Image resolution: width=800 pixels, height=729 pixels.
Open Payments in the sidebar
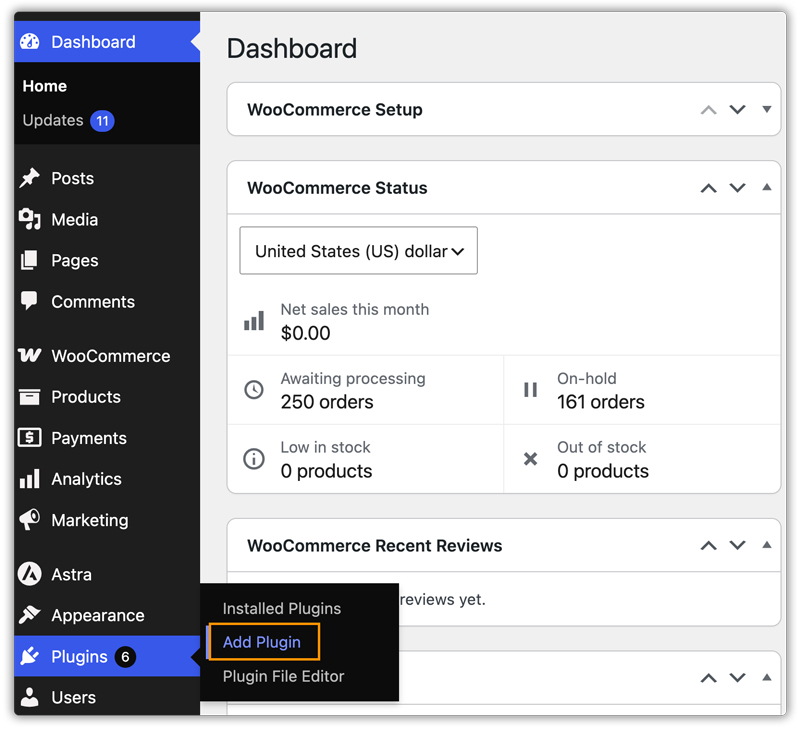pos(89,438)
